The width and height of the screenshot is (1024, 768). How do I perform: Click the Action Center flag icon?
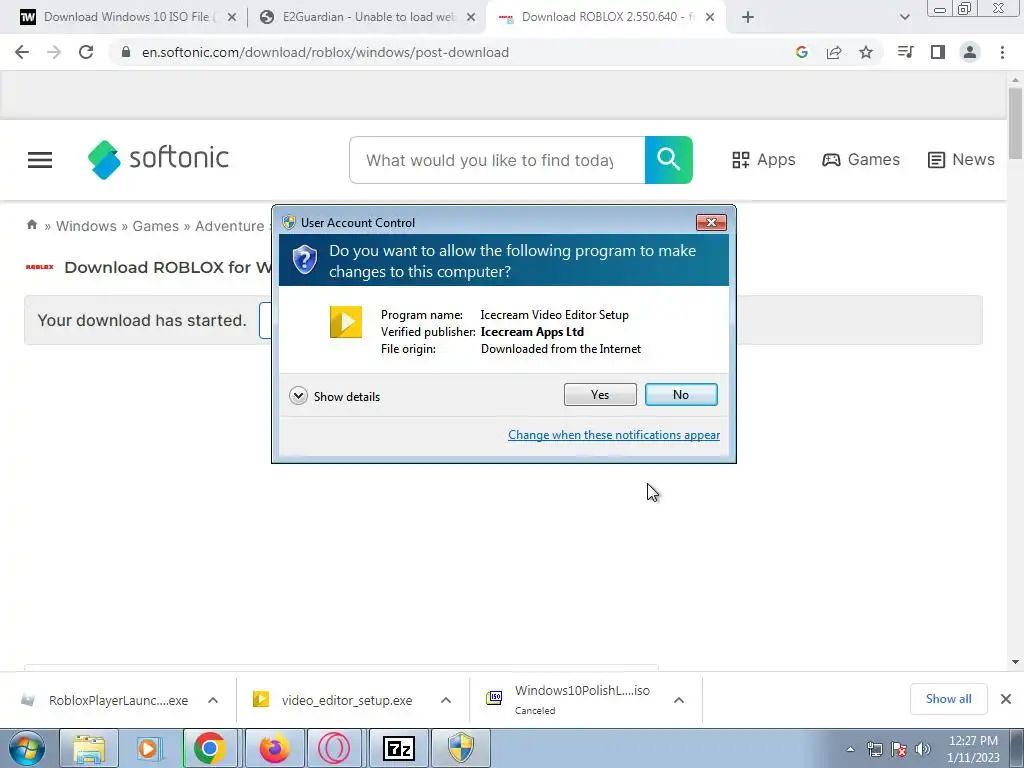pos(899,749)
